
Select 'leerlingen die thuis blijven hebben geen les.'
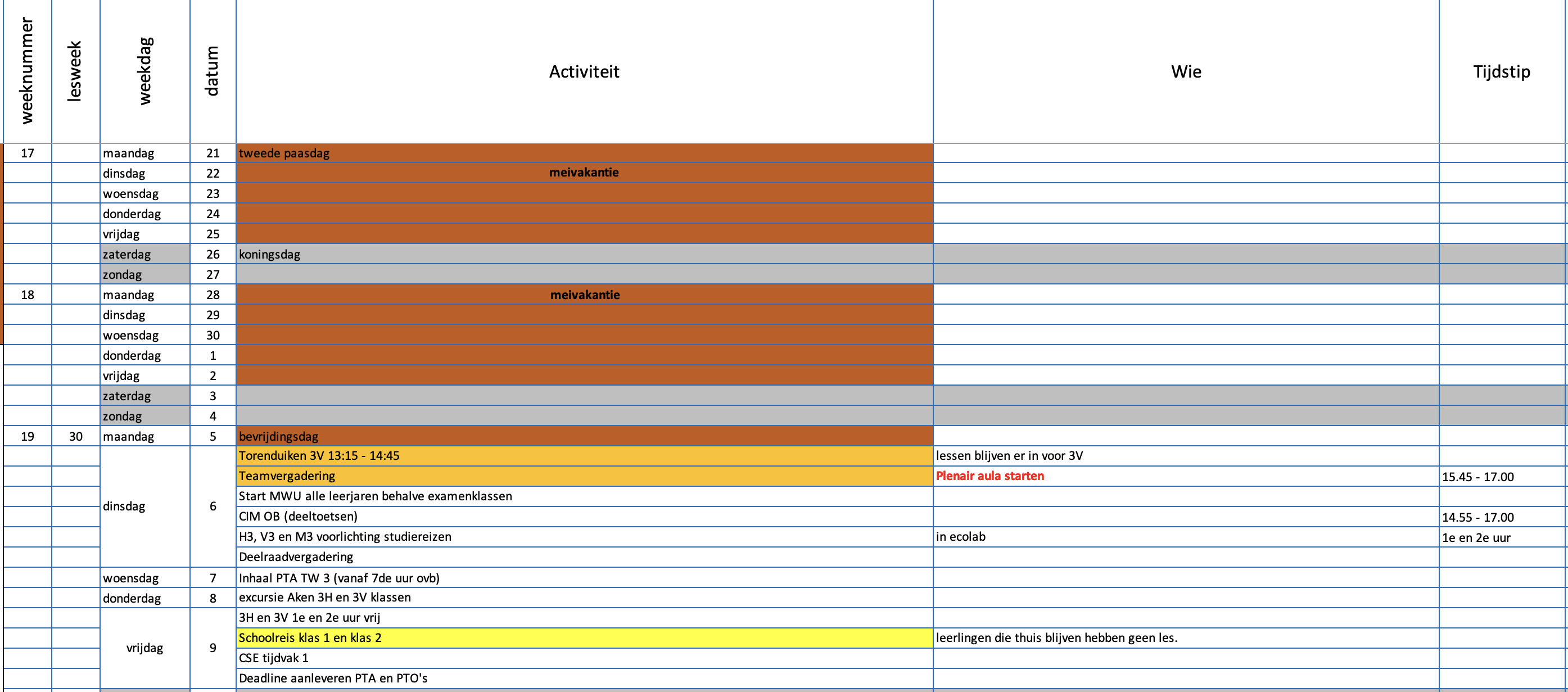(1186, 637)
